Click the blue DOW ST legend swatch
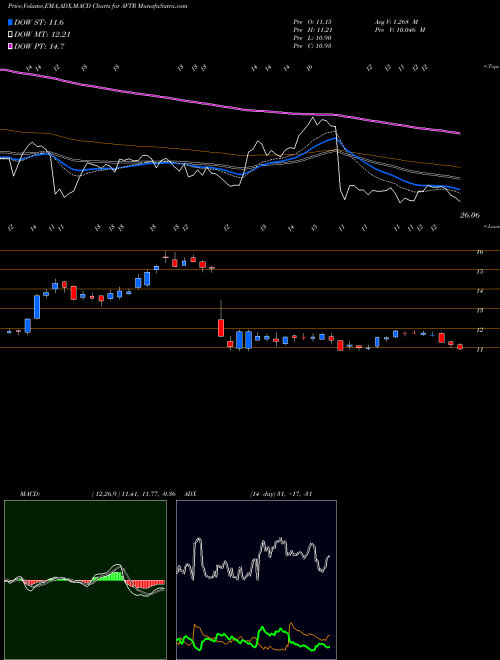Viewport: 500px width, 660px height. (10, 22)
